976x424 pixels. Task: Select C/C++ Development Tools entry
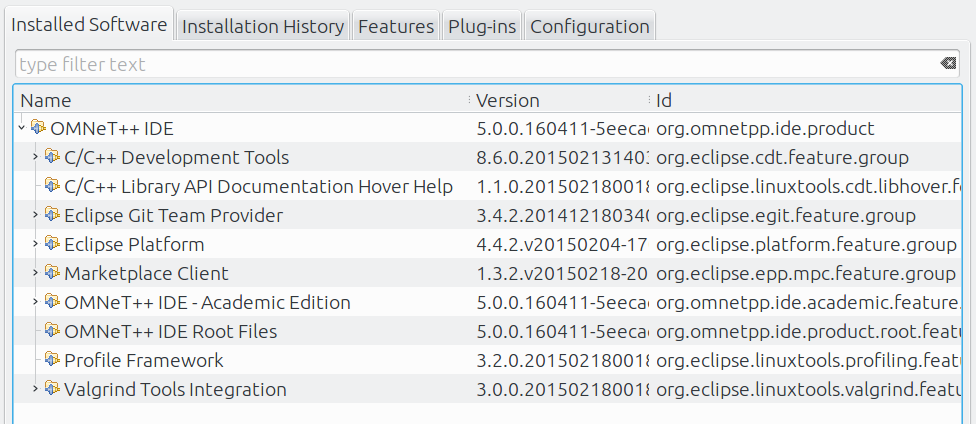pyautogui.click(x=177, y=158)
